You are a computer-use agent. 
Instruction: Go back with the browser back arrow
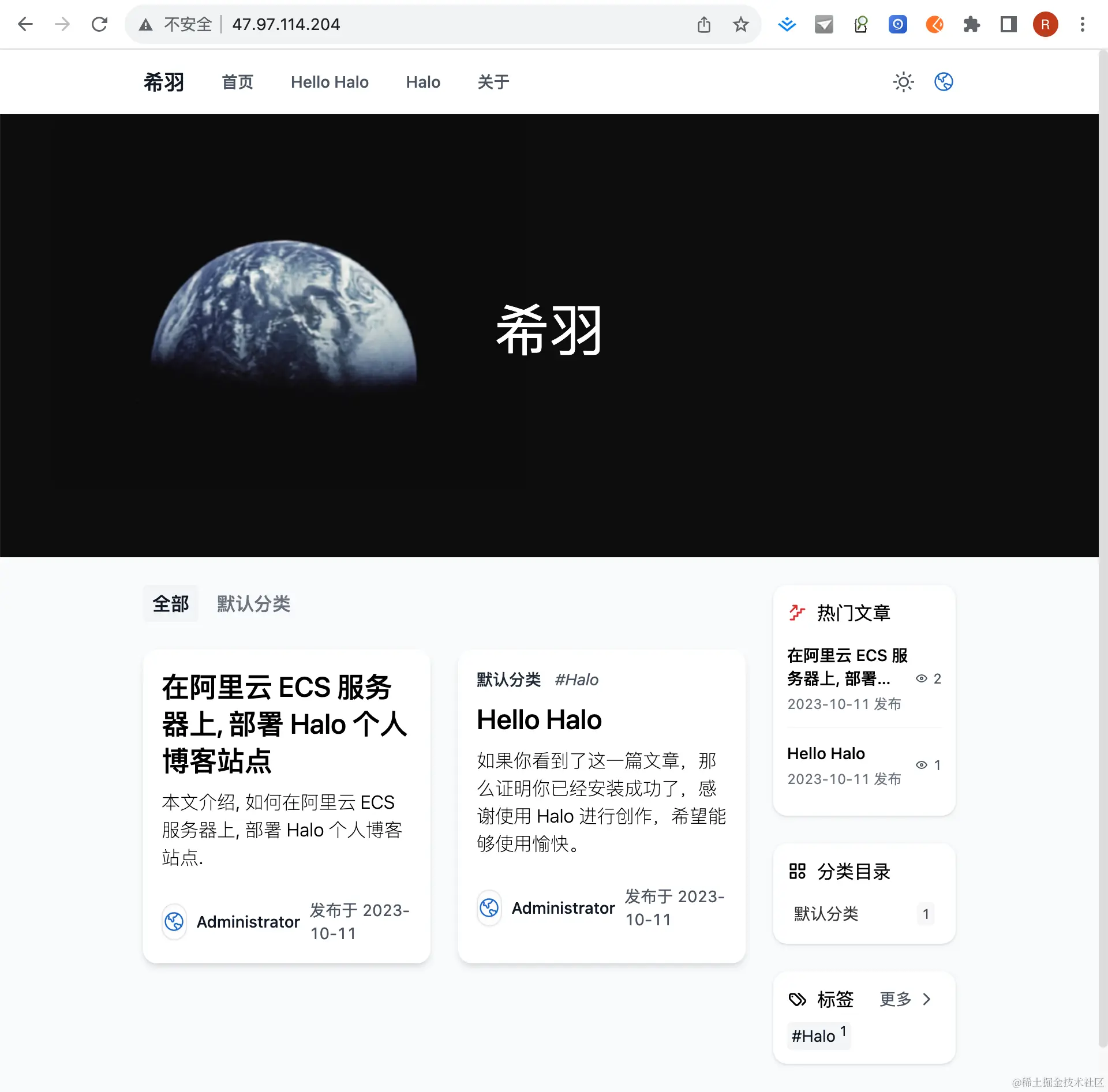coord(25,24)
